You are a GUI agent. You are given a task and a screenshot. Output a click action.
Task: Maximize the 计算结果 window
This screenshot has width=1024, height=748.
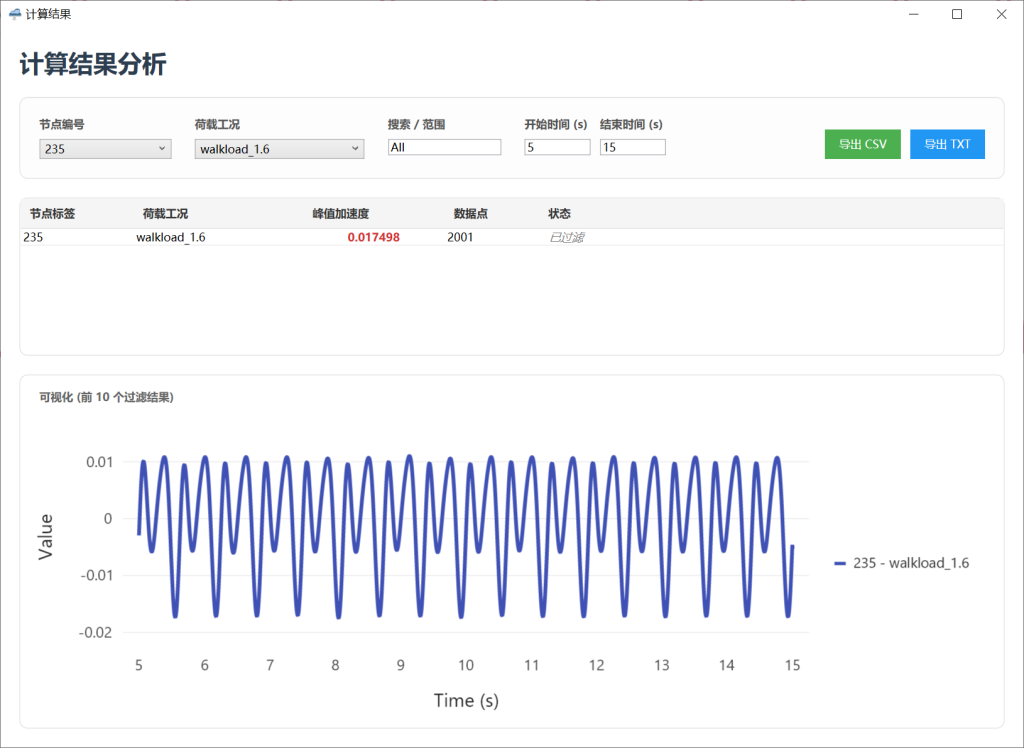click(957, 14)
